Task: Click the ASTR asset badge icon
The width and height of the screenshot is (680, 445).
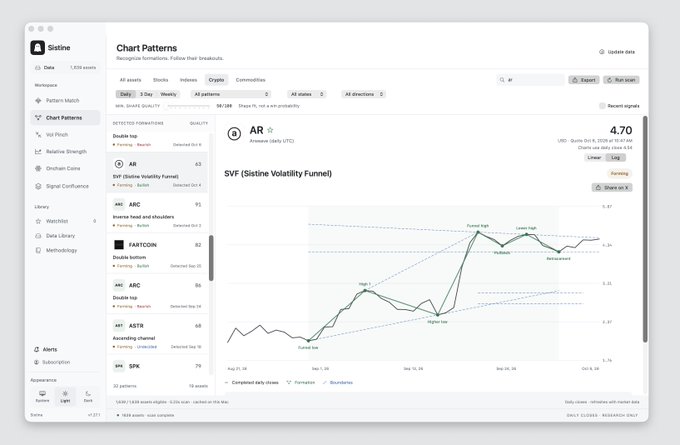Action: 119,325
